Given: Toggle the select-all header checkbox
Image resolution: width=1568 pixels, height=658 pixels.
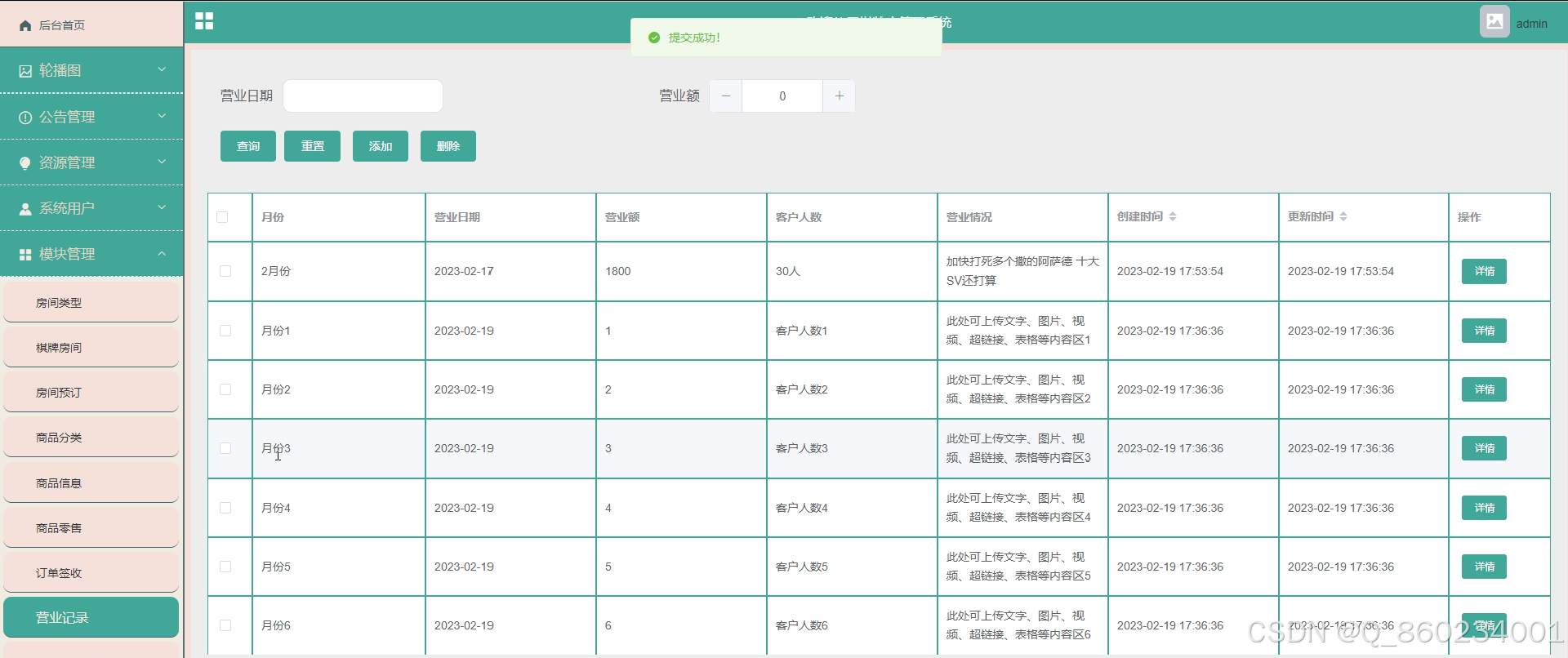Looking at the screenshot, I should 222,217.
